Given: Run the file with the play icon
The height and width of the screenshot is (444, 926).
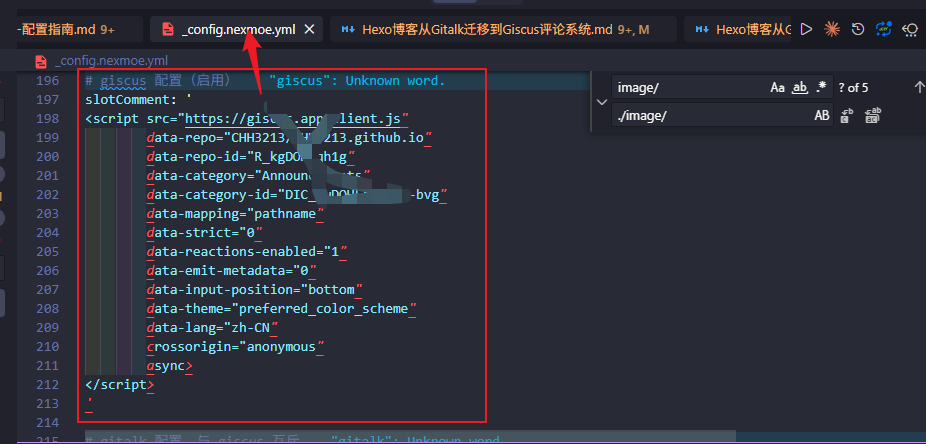Looking at the screenshot, I should [x=806, y=29].
